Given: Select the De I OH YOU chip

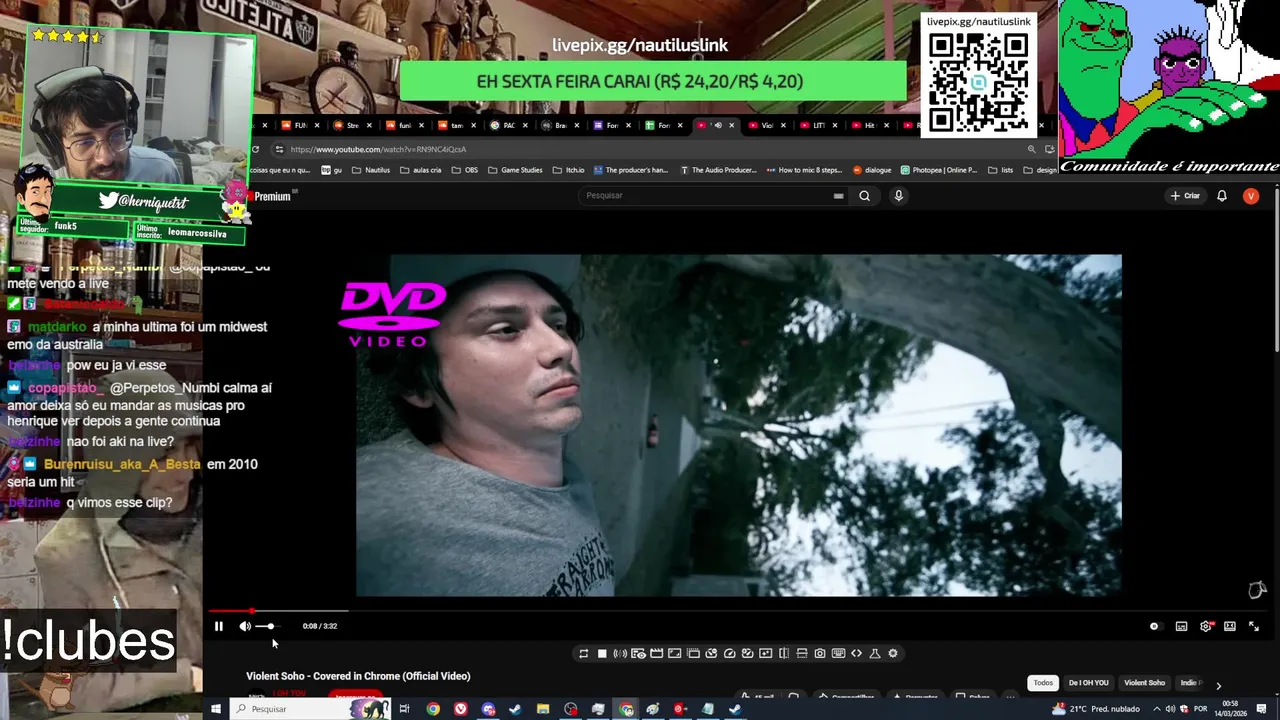Looking at the screenshot, I should 1088,683.
